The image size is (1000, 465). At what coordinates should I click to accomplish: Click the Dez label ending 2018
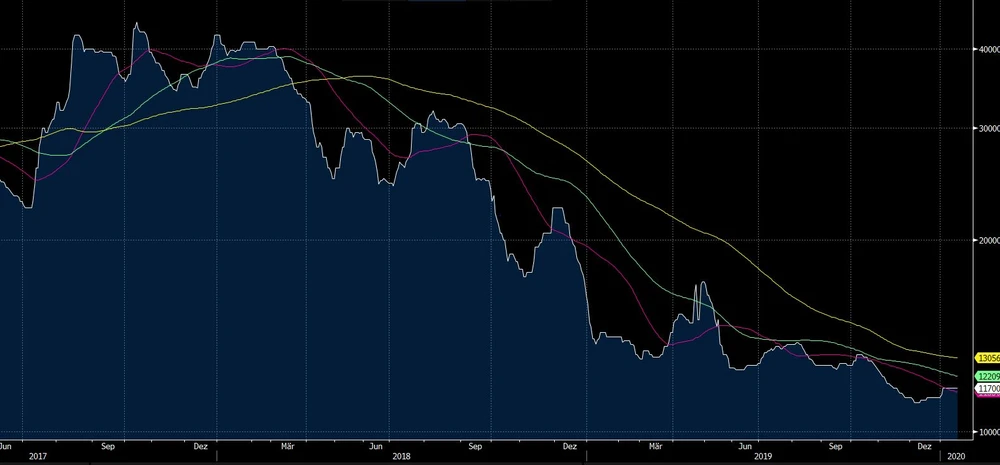point(569,446)
